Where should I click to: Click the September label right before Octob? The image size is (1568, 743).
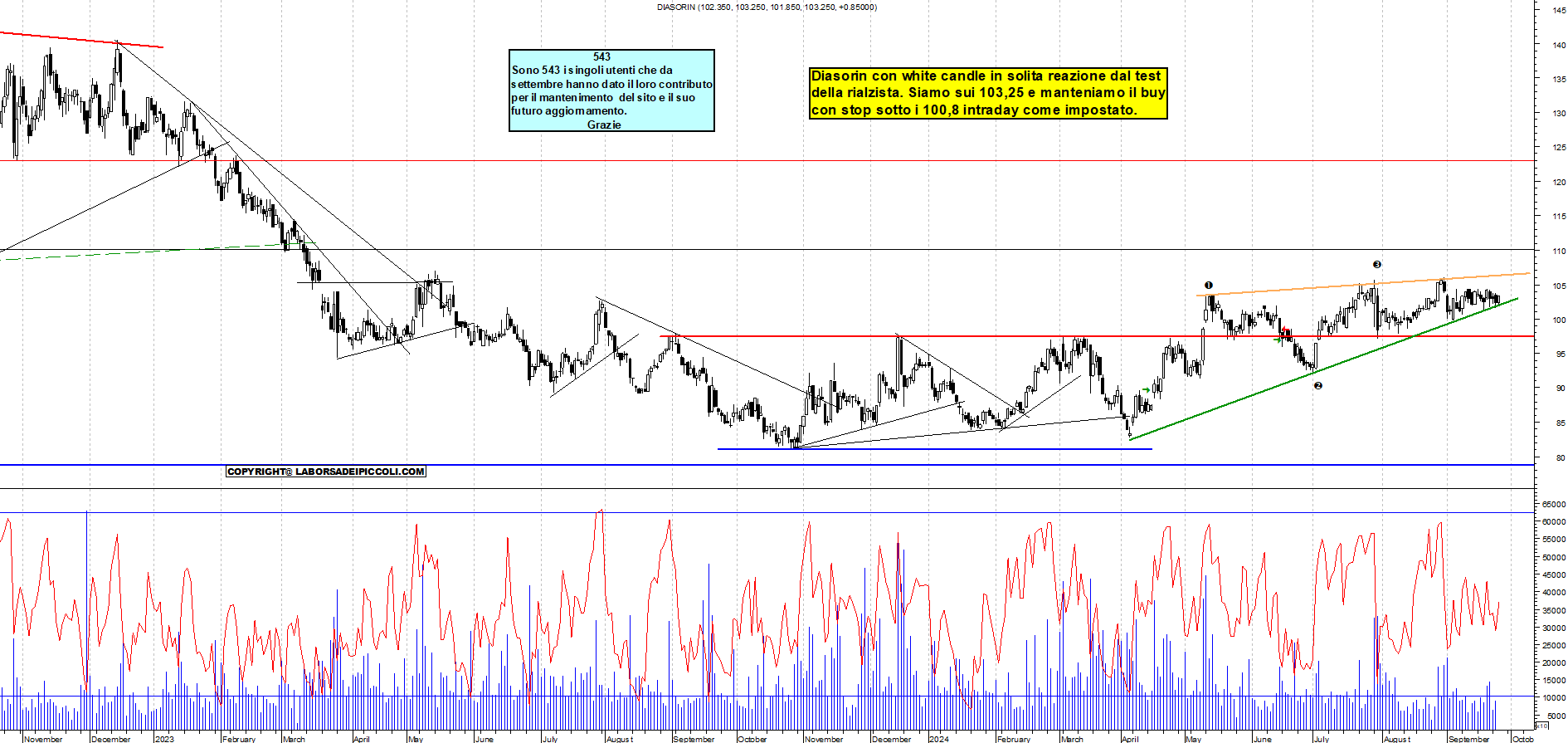pyautogui.click(x=1469, y=739)
